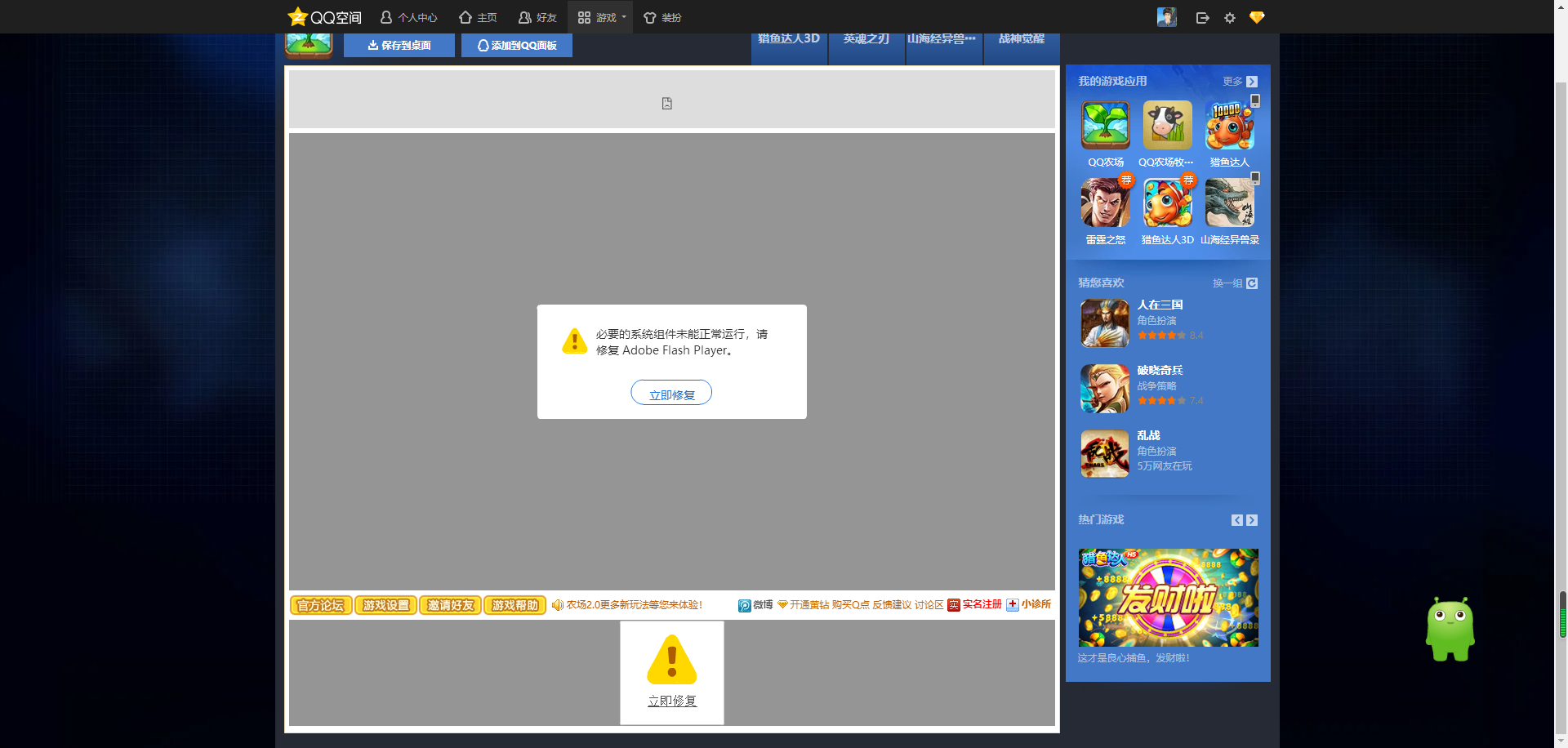Open the 山海经异兽录 game icon
Viewport: 1568px width, 748px height.
pyautogui.click(x=1230, y=203)
